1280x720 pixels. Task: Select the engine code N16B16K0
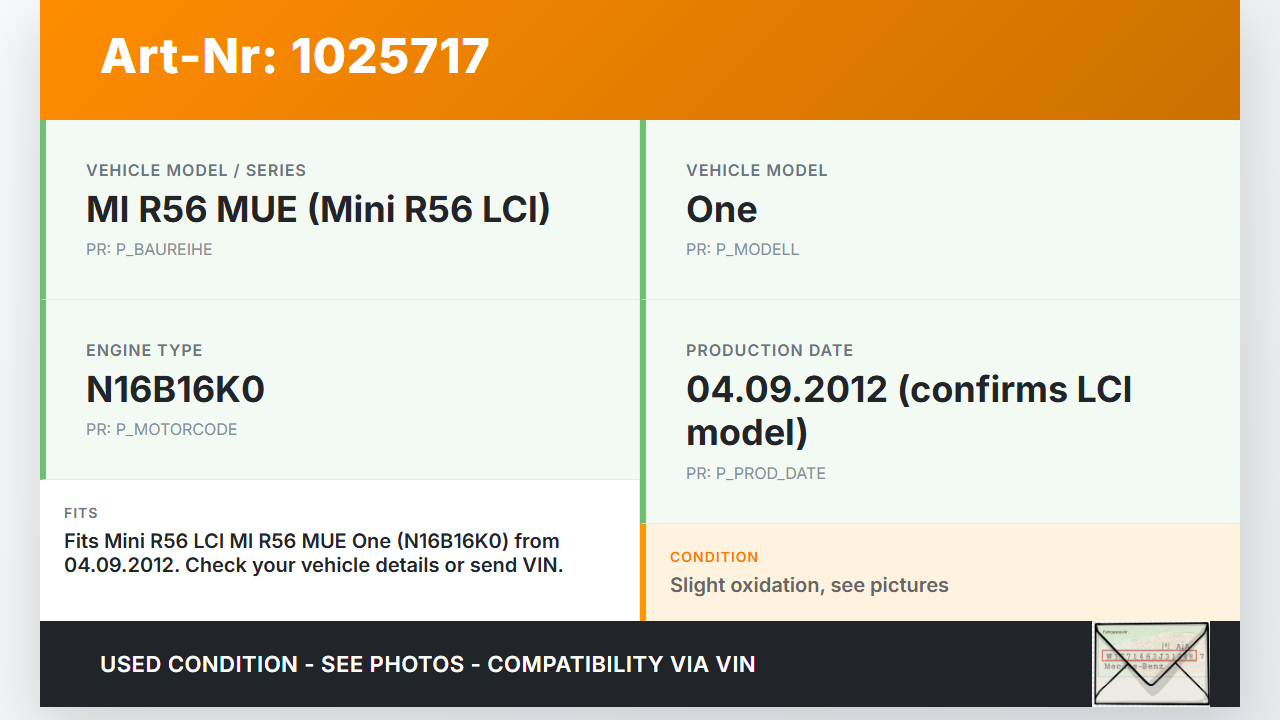point(175,389)
